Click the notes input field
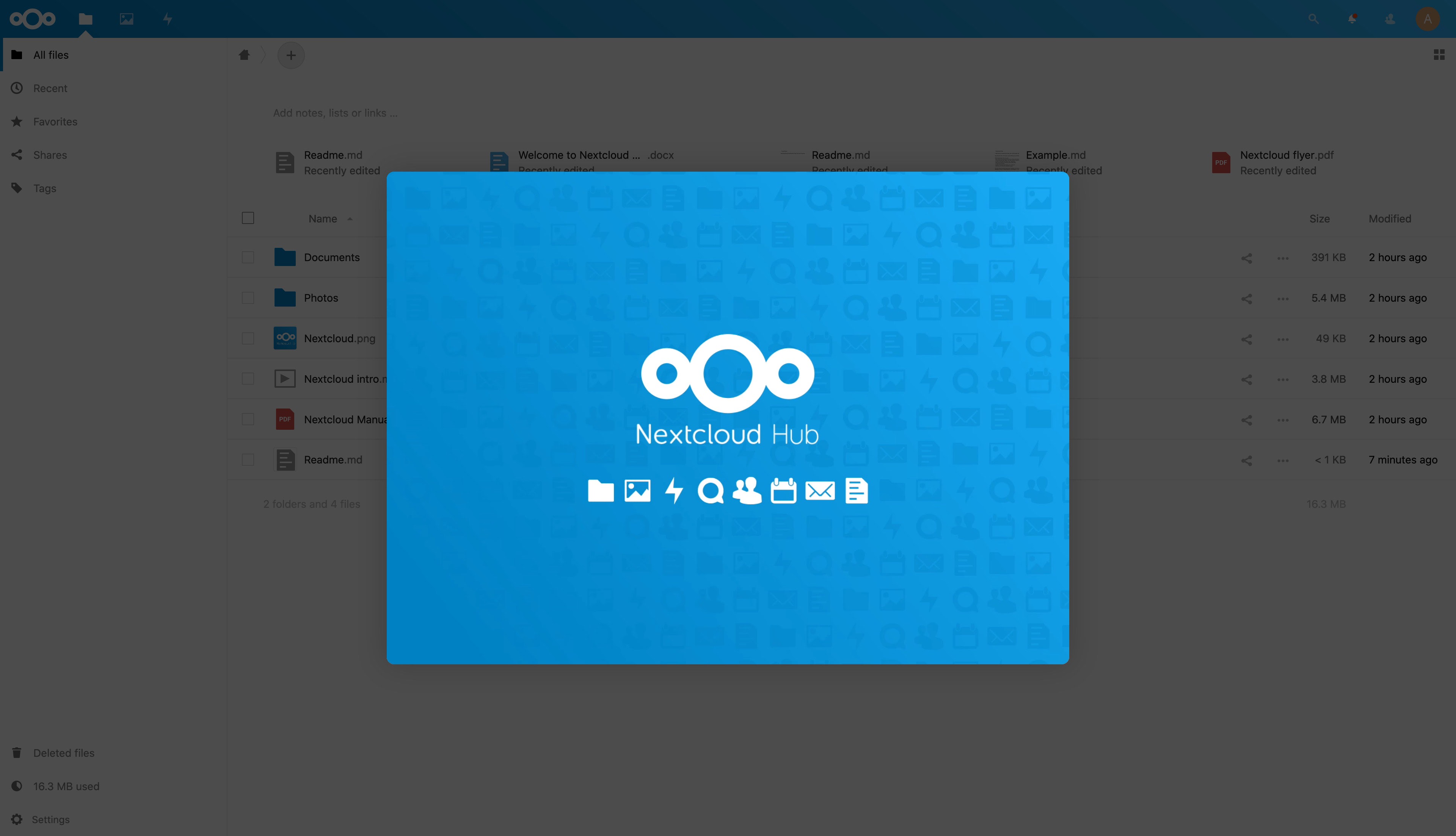Image resolution: width=1456 pixels, height=836 pixels. pos(335,113)
